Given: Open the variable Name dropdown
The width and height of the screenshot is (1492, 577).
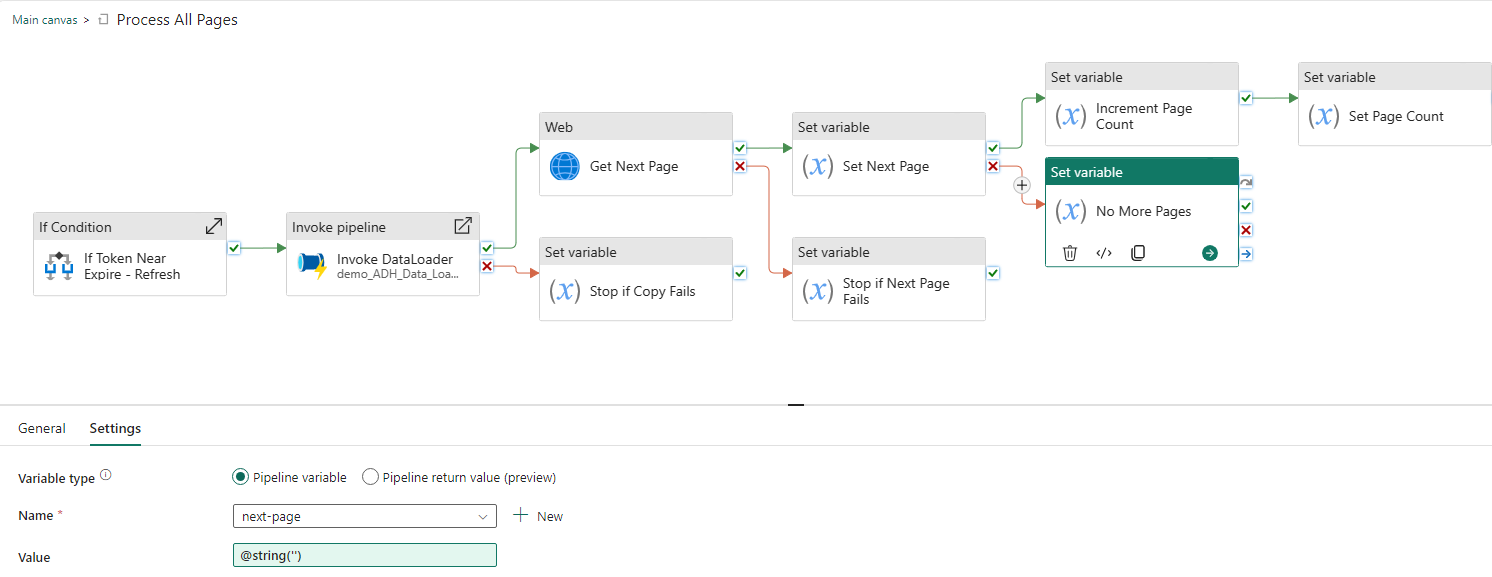Looking at the screenshot, I should [364, 516].
